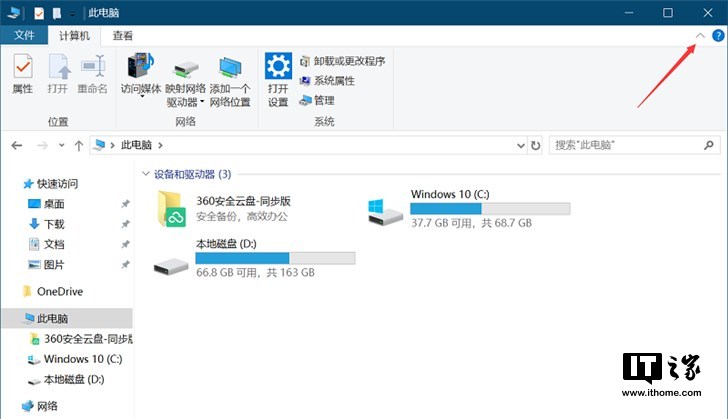
Task: Switch to the 查看 (View) tab
Action: pos(123,36)
